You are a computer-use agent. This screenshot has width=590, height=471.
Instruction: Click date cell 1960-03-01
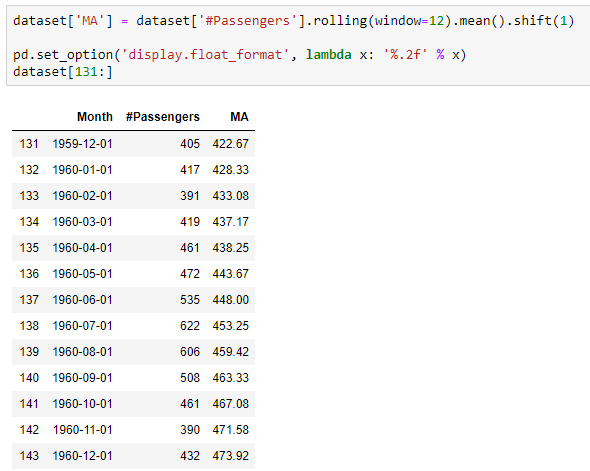click(82, 222)
